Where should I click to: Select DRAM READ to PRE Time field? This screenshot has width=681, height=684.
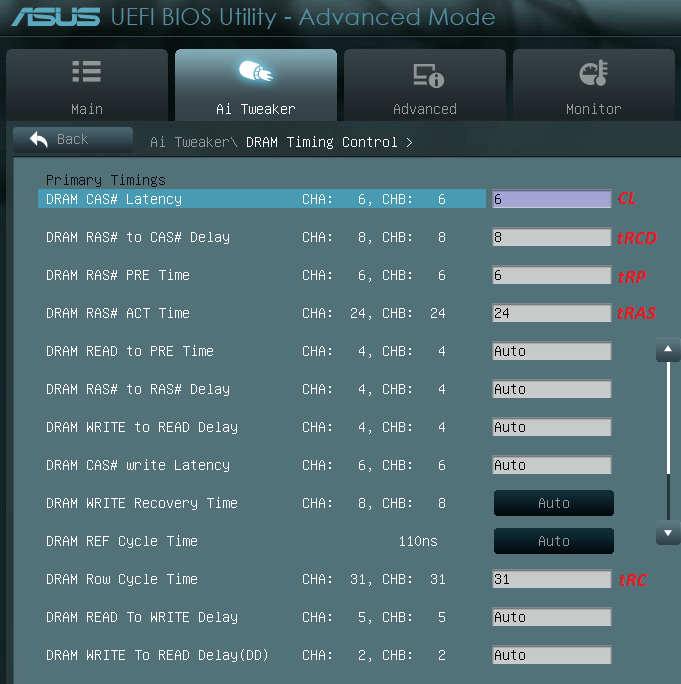click(x=551, y=351)
